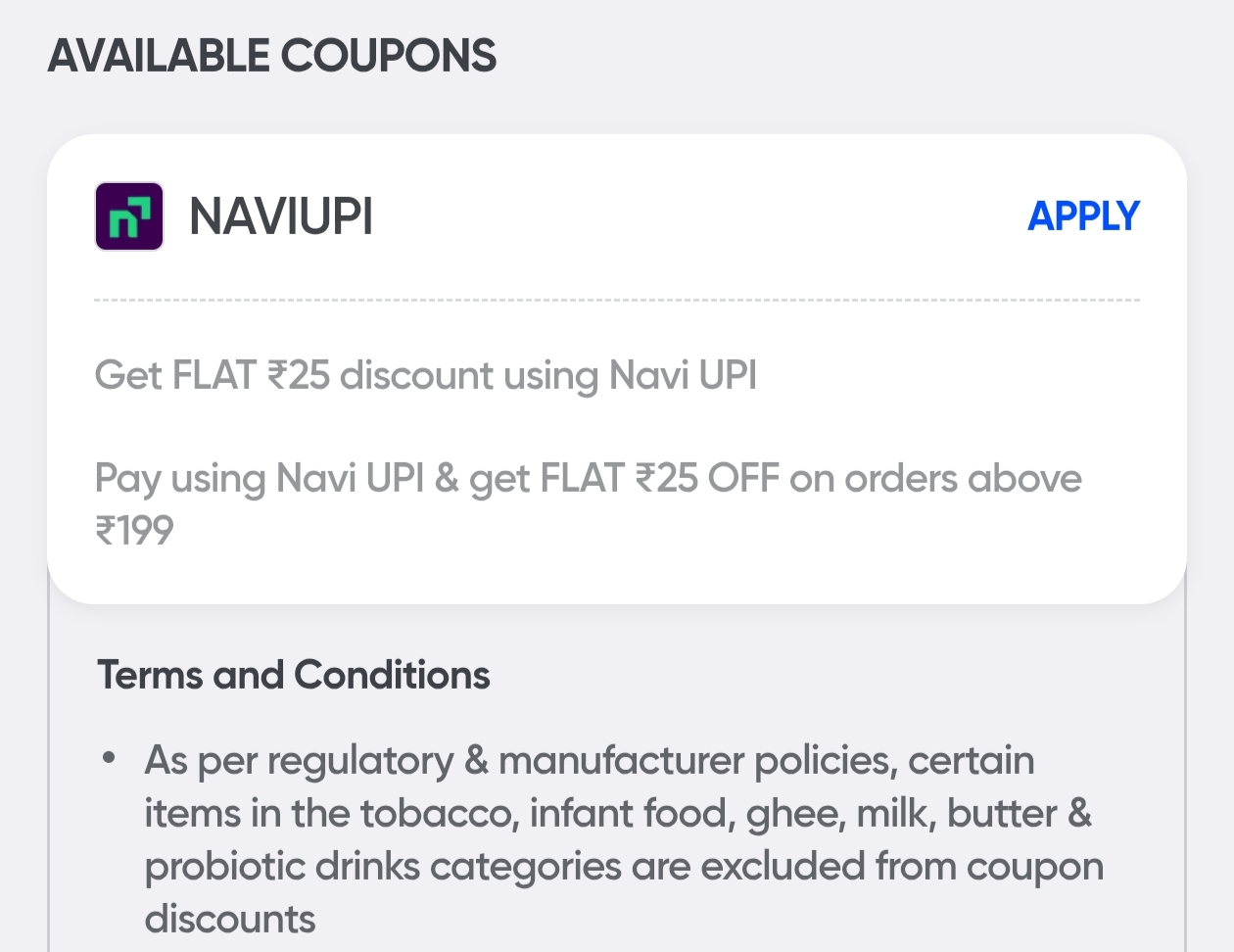Open the Terms and Conditions section

click(x=293, y=675)
